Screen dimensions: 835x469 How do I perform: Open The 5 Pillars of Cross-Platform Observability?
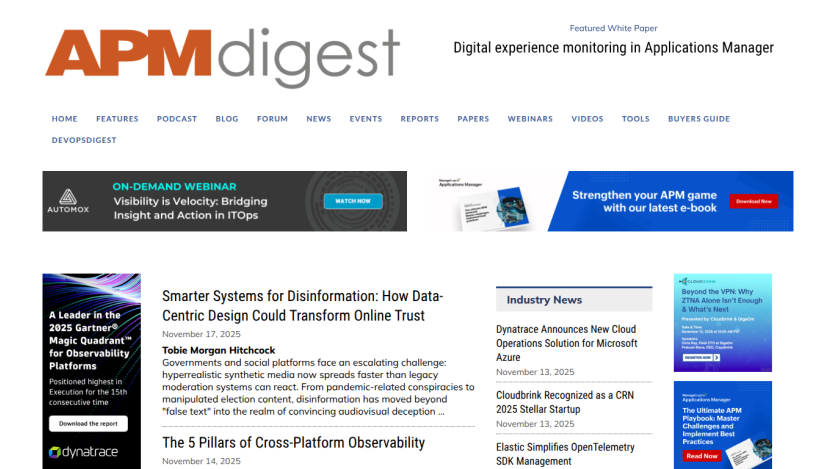[x=293, y=442]
